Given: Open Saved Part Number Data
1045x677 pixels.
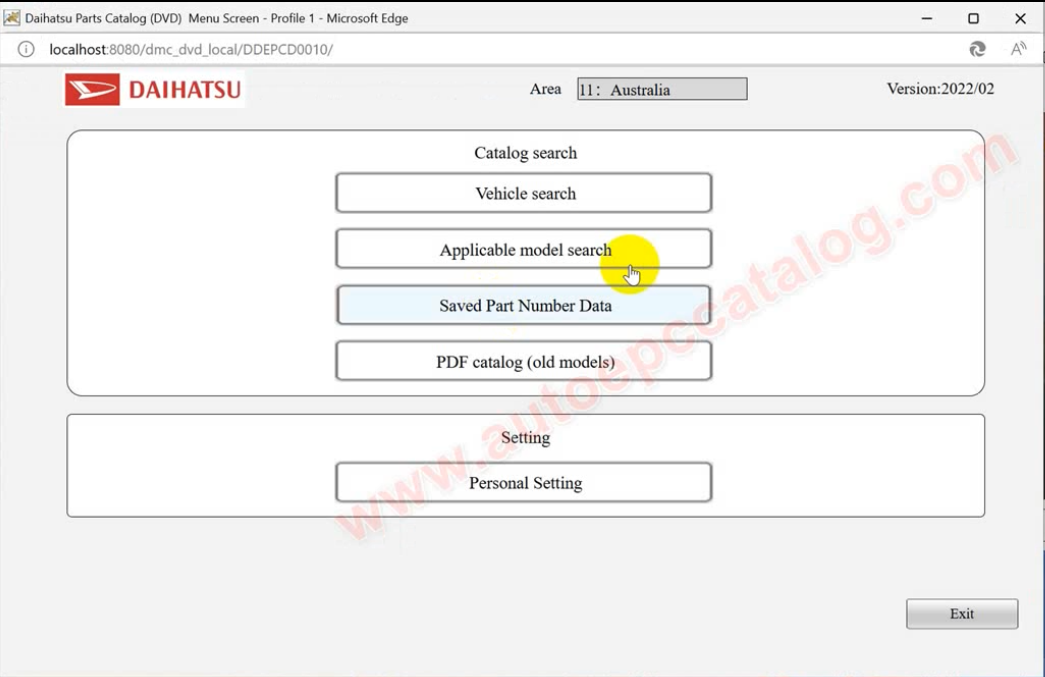Looking at the screenshot, I should tap(523, 305).
